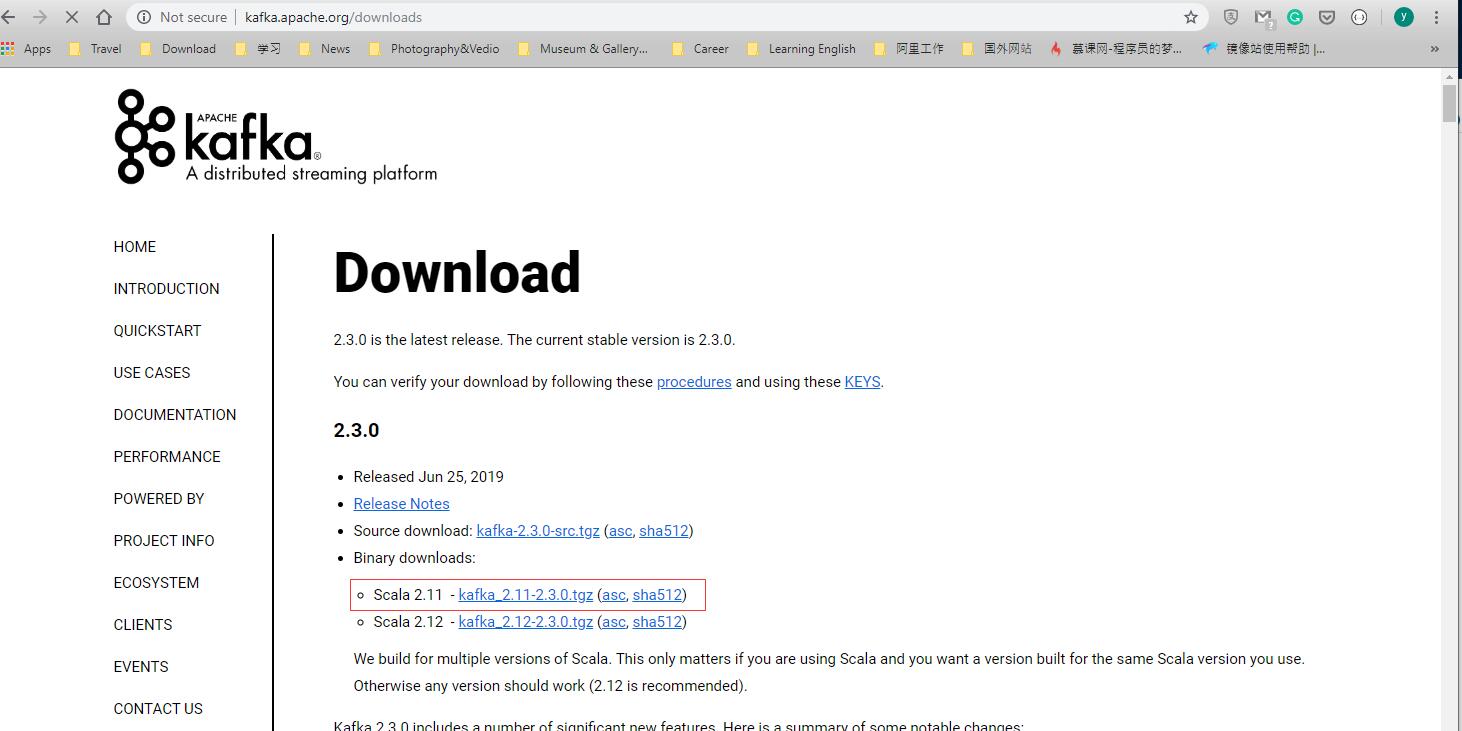Open INTRODUCTION in the sidebar

coord(166,289)
